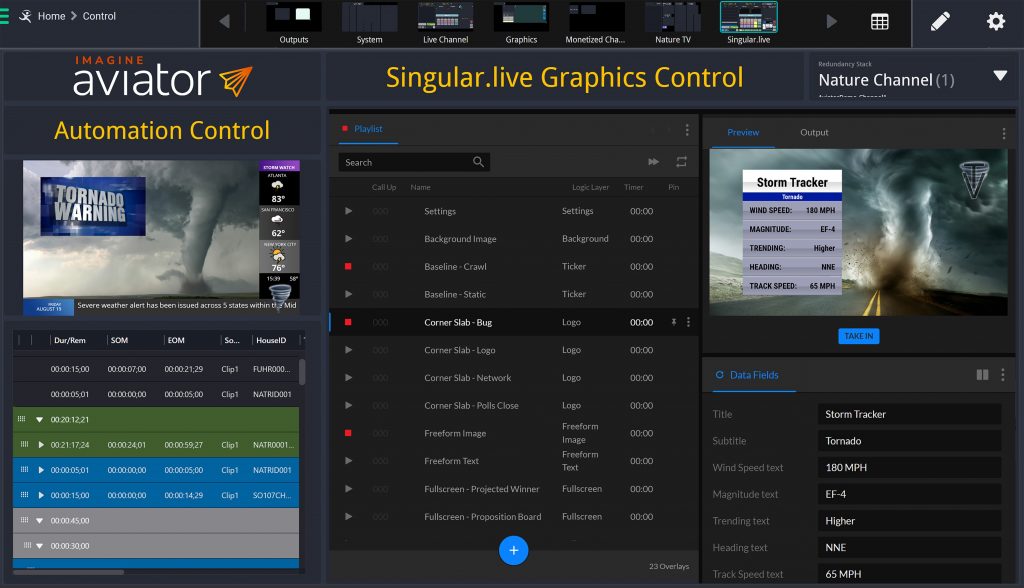1024x588 pixels.
Task: Edit the Title field Storm Tracker
Action: point(909,414)
